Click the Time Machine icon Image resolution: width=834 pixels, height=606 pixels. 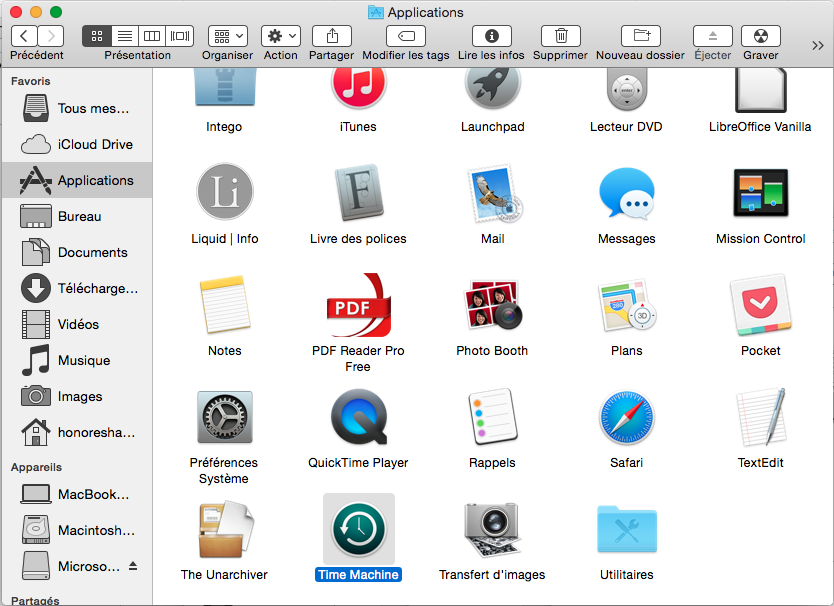(x=359, y=529)
